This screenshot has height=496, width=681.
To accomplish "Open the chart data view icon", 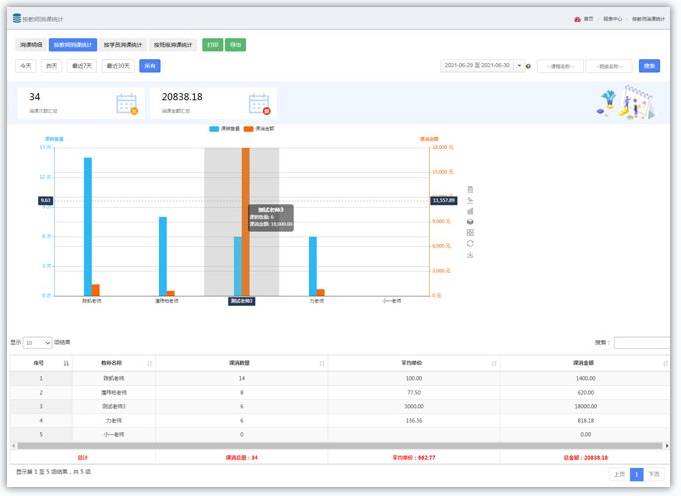I will pos(470,189).
